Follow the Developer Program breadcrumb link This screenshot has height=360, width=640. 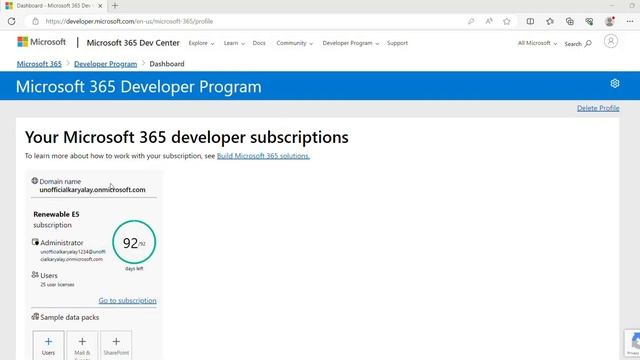(105, 64)
